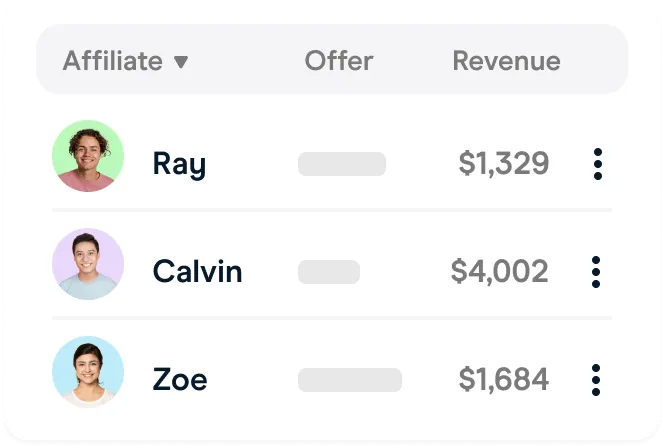The image size is (664, 448).
Task: Click Calvin's profile avatar
Action: coord(88,265)
